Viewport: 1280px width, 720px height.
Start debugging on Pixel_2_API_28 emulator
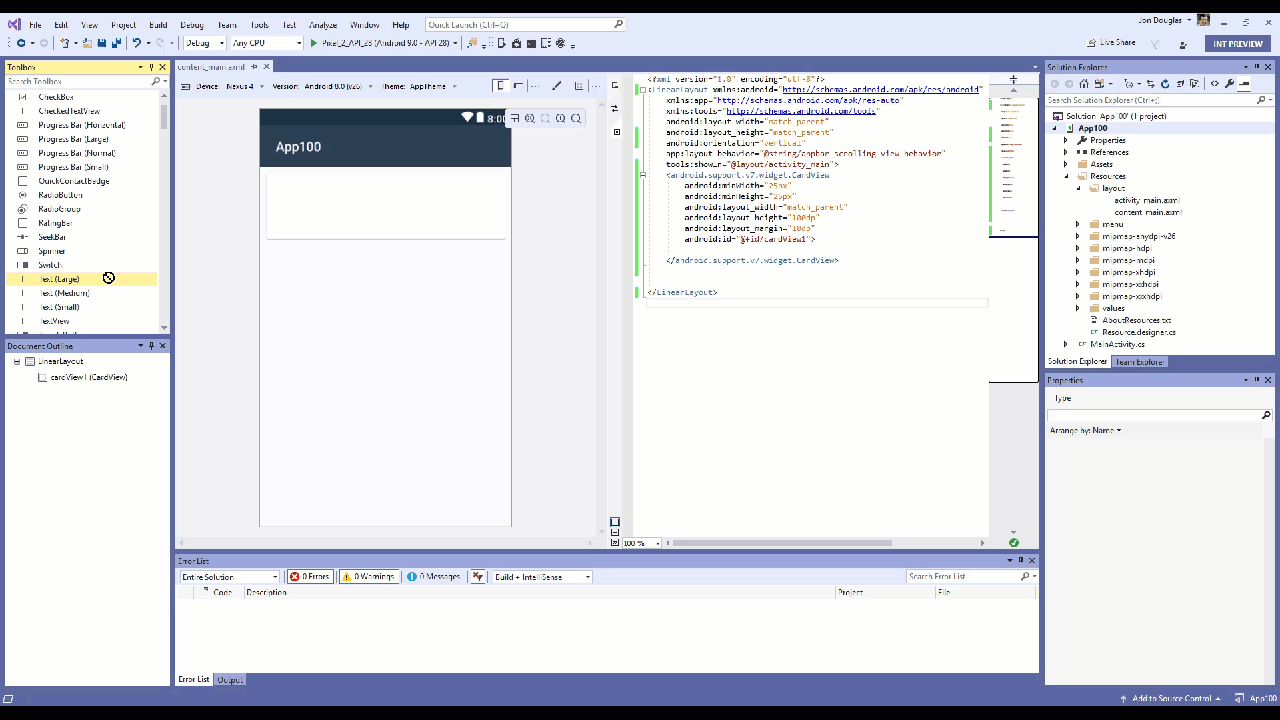314,43
